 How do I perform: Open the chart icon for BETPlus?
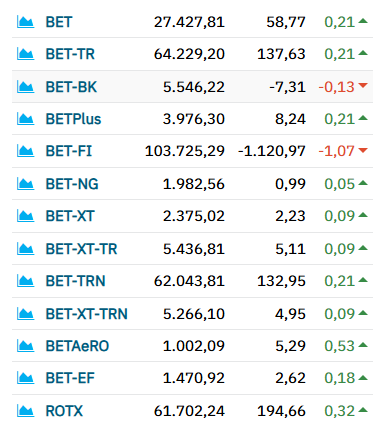click(25, 119)
